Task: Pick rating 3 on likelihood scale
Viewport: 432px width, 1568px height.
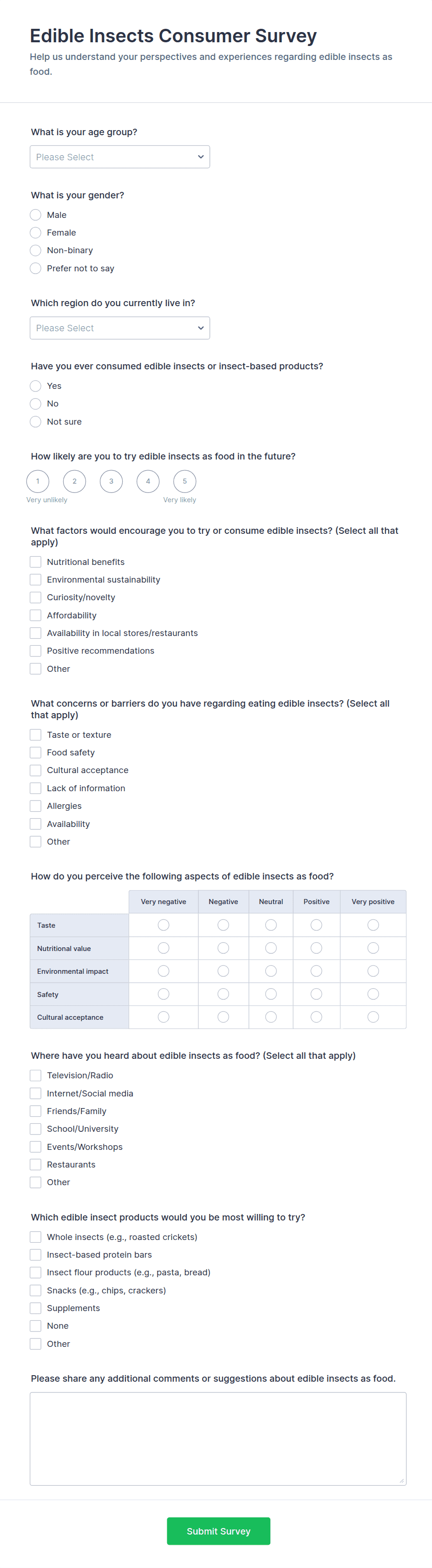Action: [111, 481]
